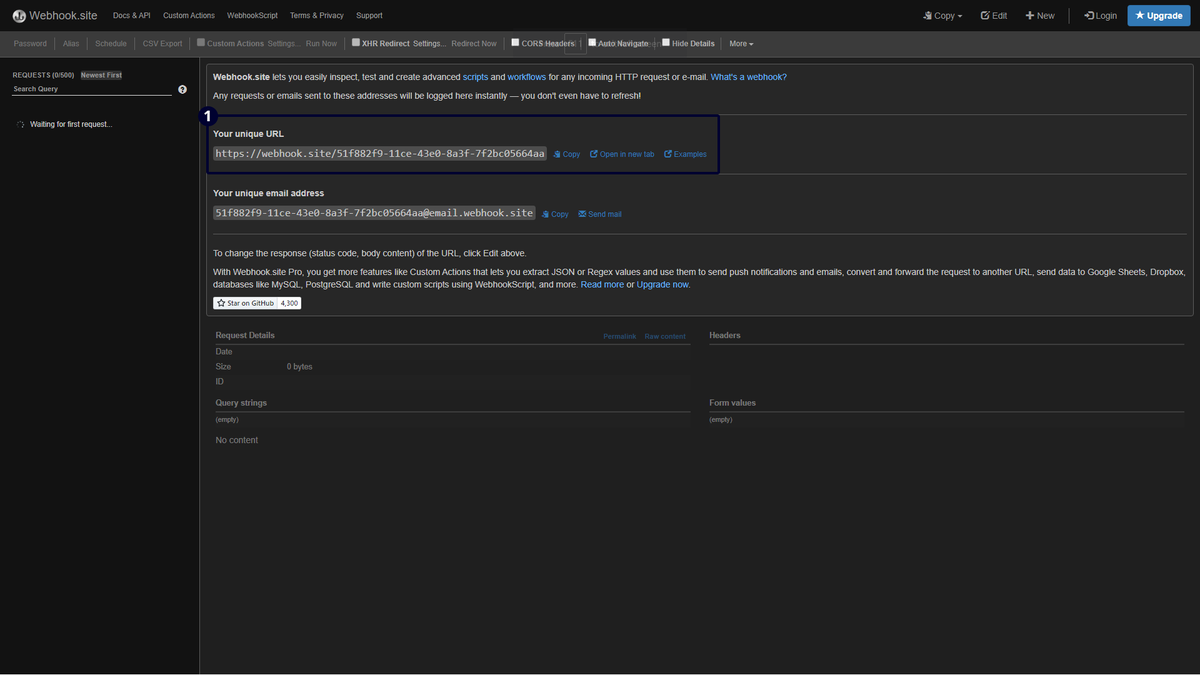Image resolution: width=1200 pixels, height=675 pixels.
Task: Open the unique URL in new tab
Action: tap(622, 155)
